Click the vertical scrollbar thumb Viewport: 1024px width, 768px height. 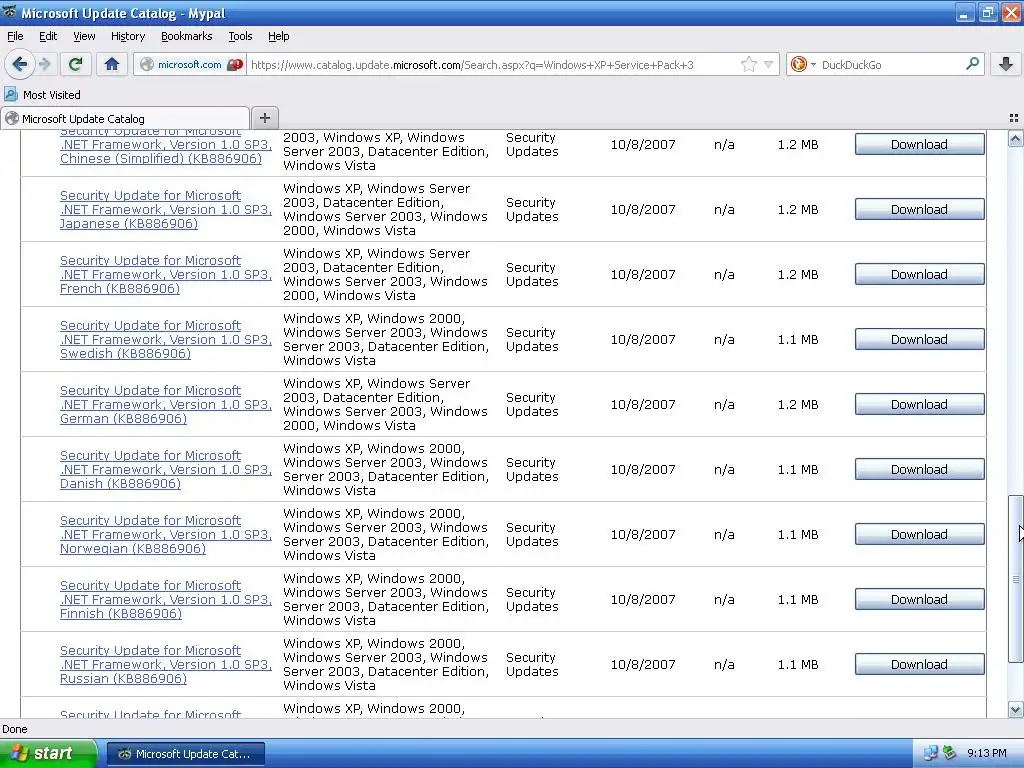coord(1015,579)
